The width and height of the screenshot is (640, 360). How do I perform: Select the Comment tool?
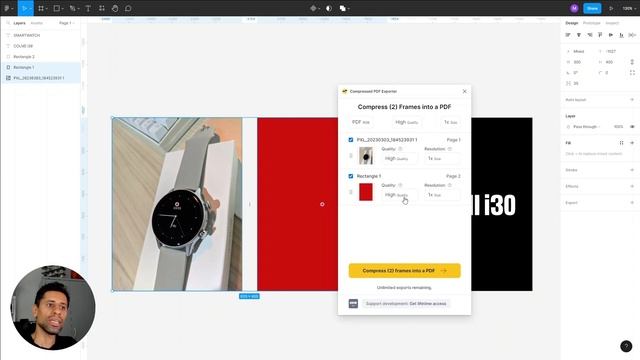128,8
